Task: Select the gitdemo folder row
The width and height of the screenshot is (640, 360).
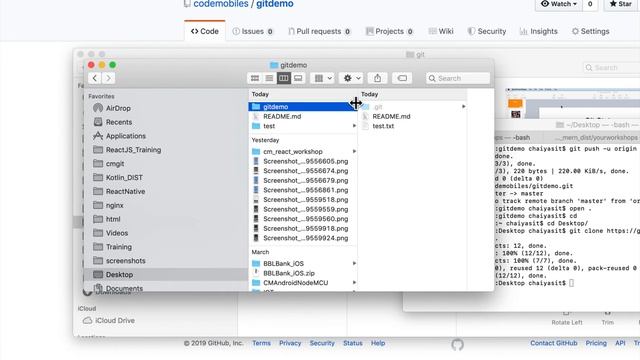Action: (x=302, y=107)
